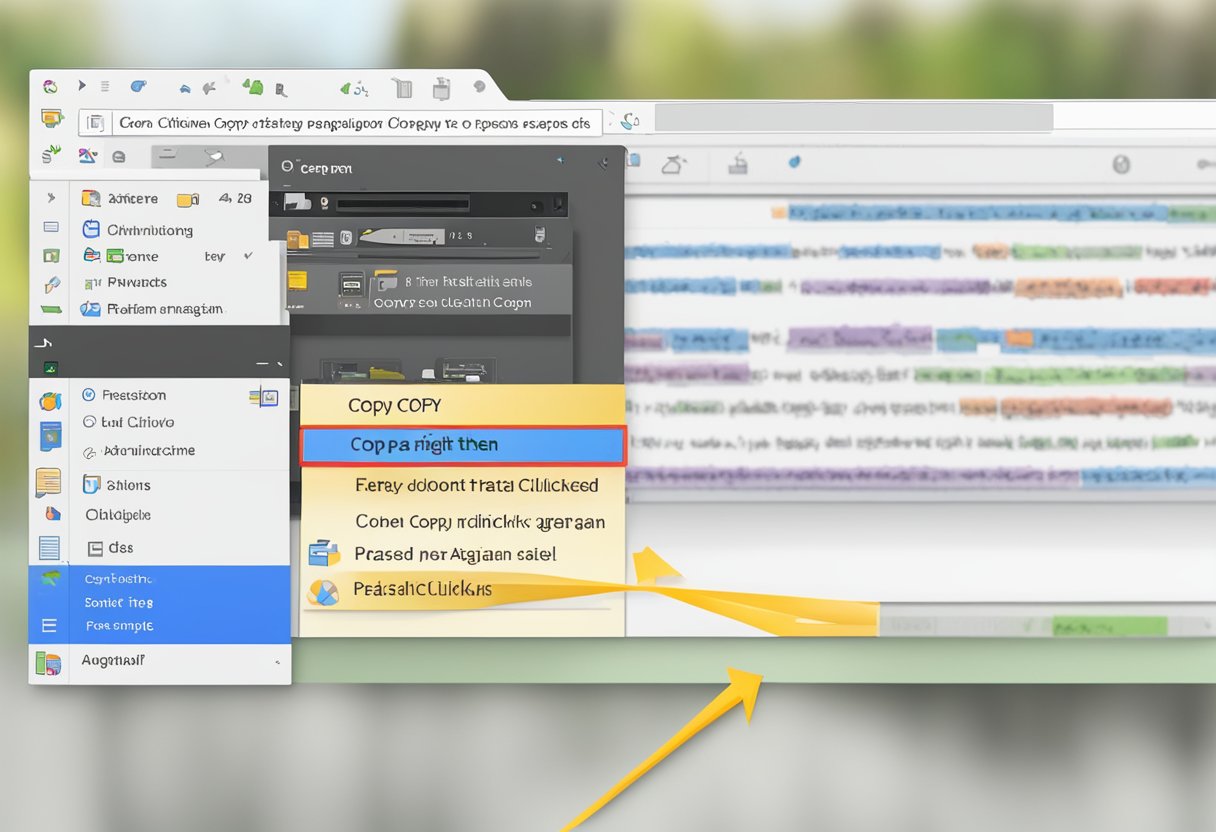The image size is (1216, 832).
Task: Click the play arrow icon in top toolbar
Action: [82, 87]
